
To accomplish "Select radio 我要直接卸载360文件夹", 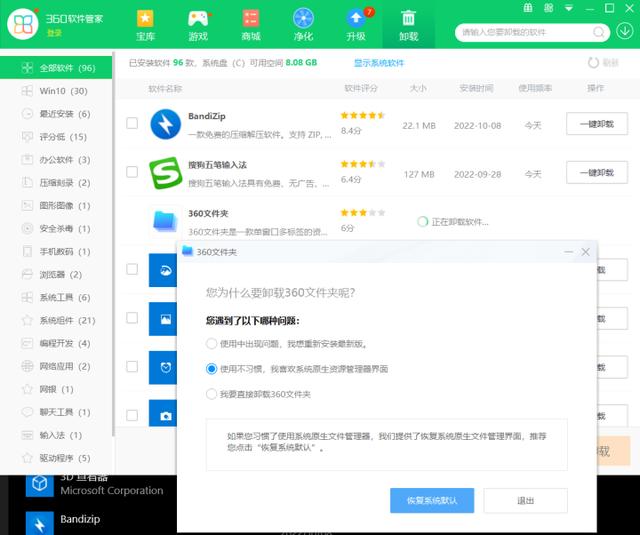I will pyautogui.click(x=211, y=394).
